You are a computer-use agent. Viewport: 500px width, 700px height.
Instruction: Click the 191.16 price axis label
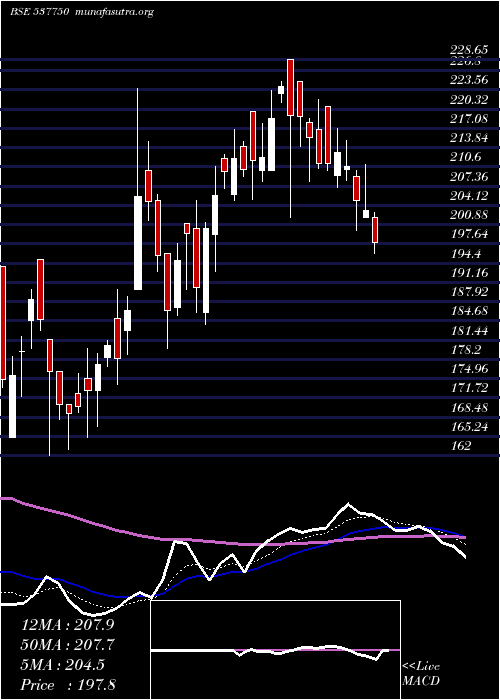[x=470, y=273]
